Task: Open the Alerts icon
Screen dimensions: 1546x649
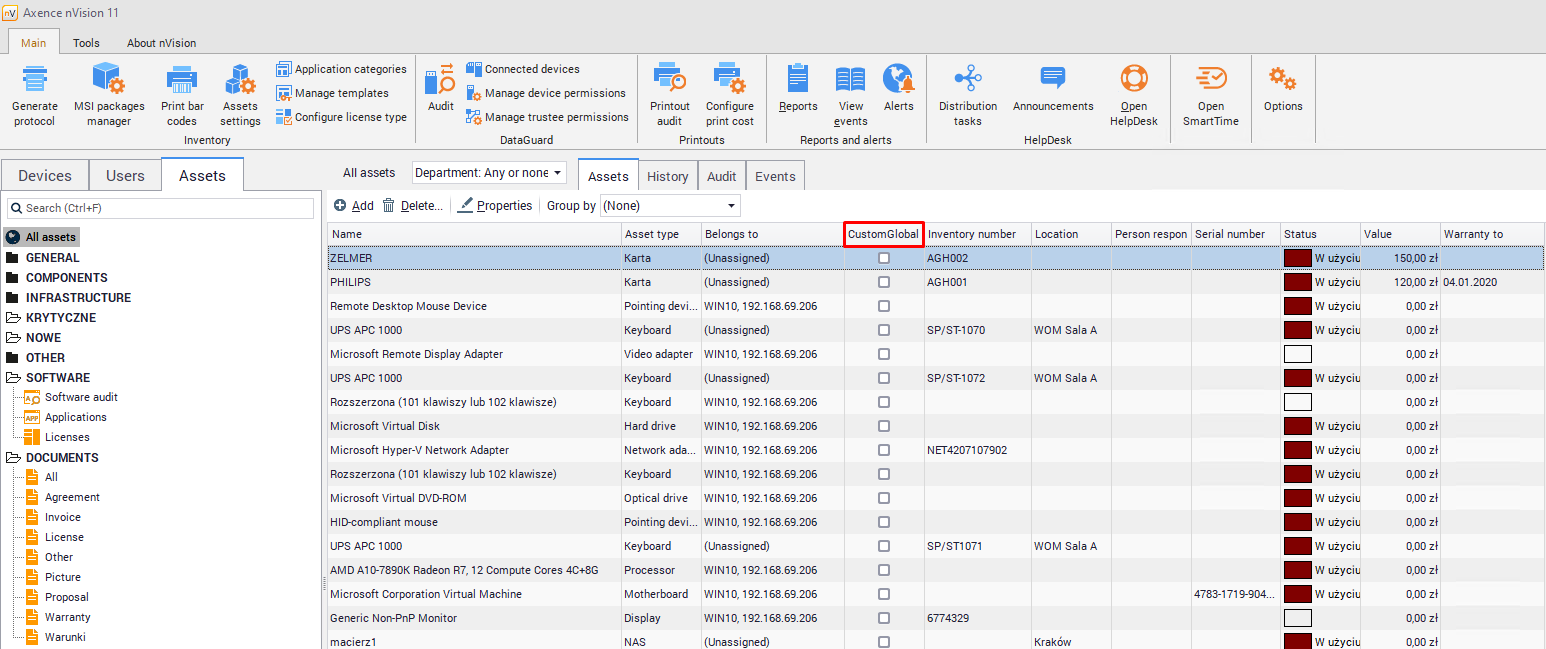Action: point(898,80)
